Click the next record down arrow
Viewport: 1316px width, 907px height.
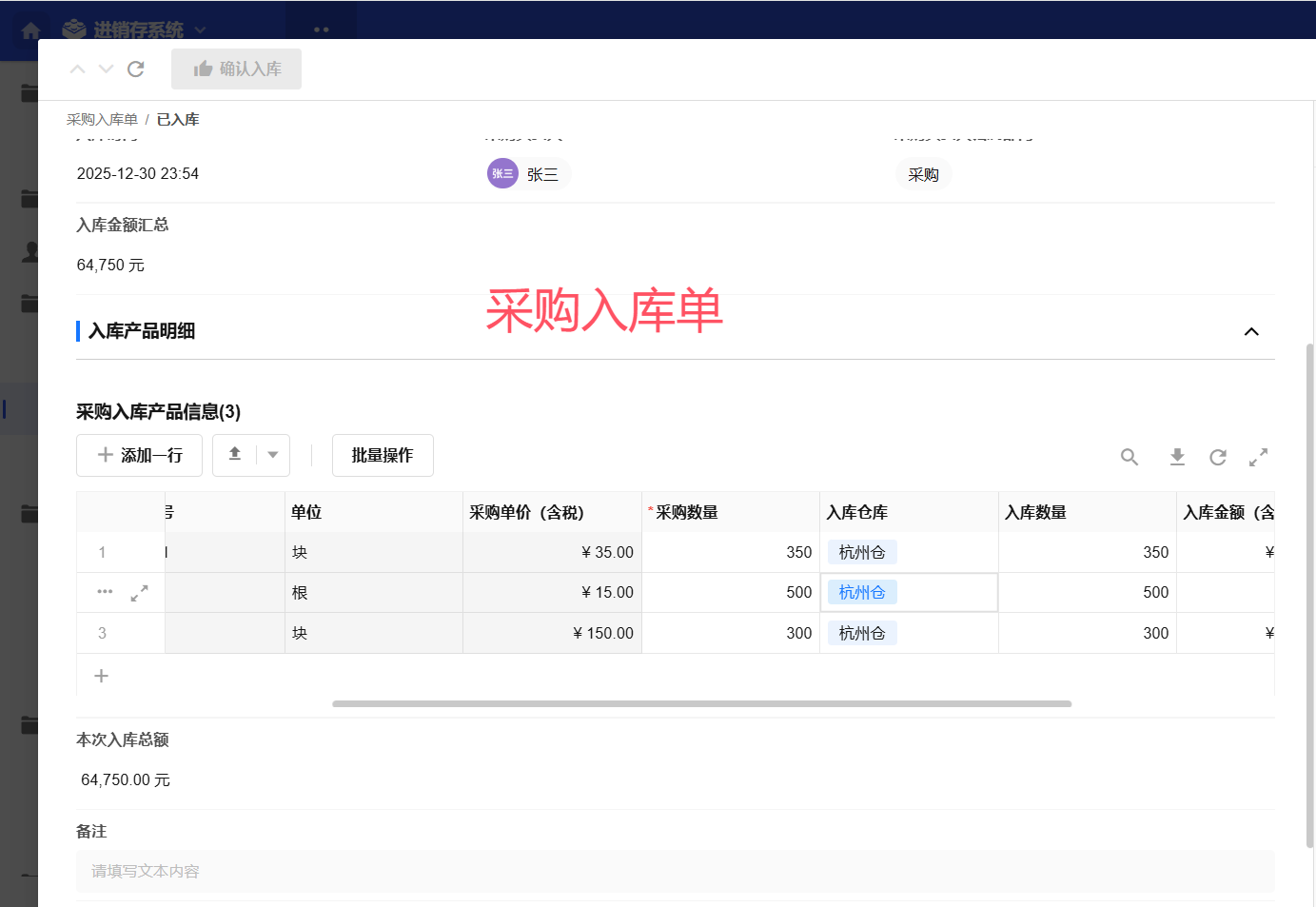point(107,69)
